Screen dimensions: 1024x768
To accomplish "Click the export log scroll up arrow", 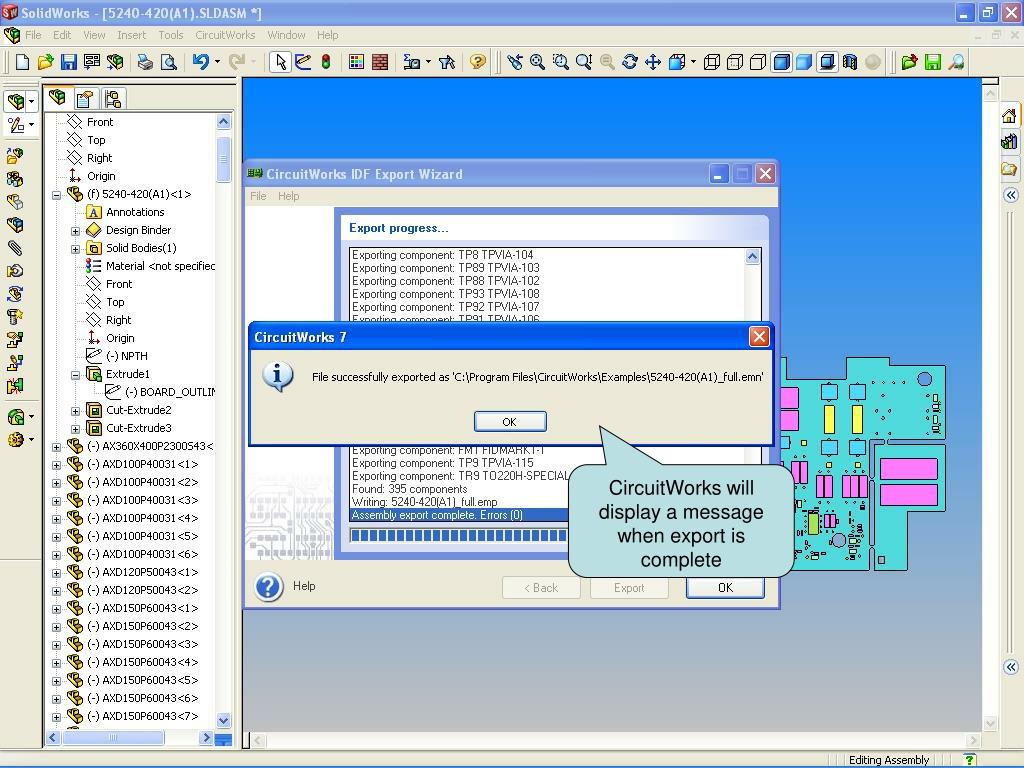I will point(752,257).
